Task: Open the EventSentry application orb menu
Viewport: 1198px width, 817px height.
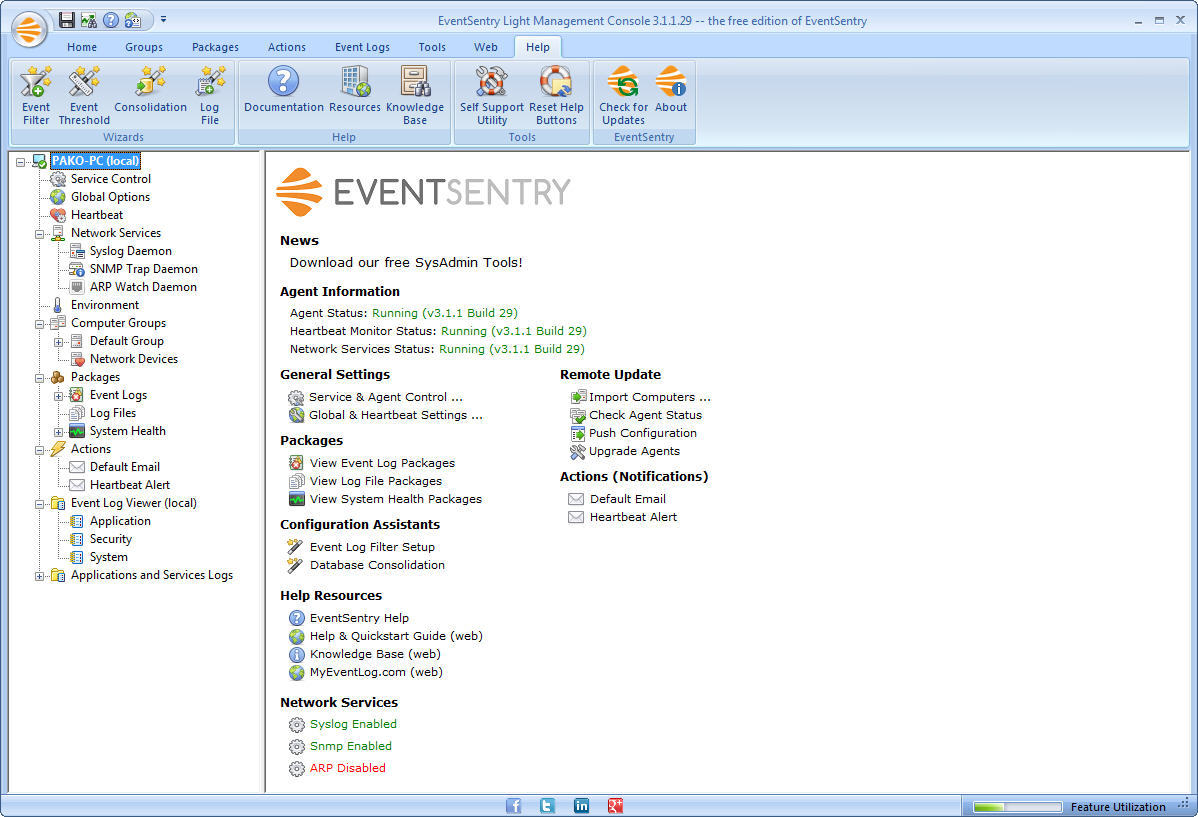Action: (x=29, y=31)
